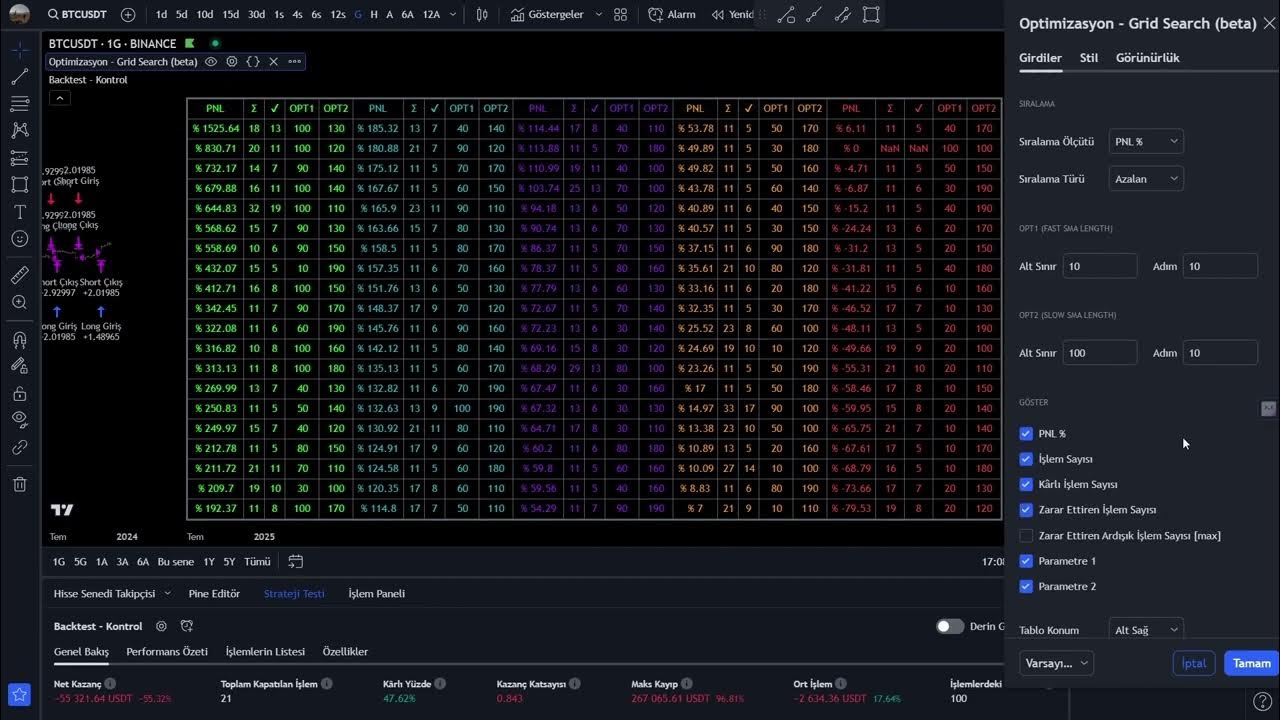This screenshot has width=1280, height=720.
Task: Uncheck the Kârlı İşlem Sayısı checkbox
Action: 1026,484
